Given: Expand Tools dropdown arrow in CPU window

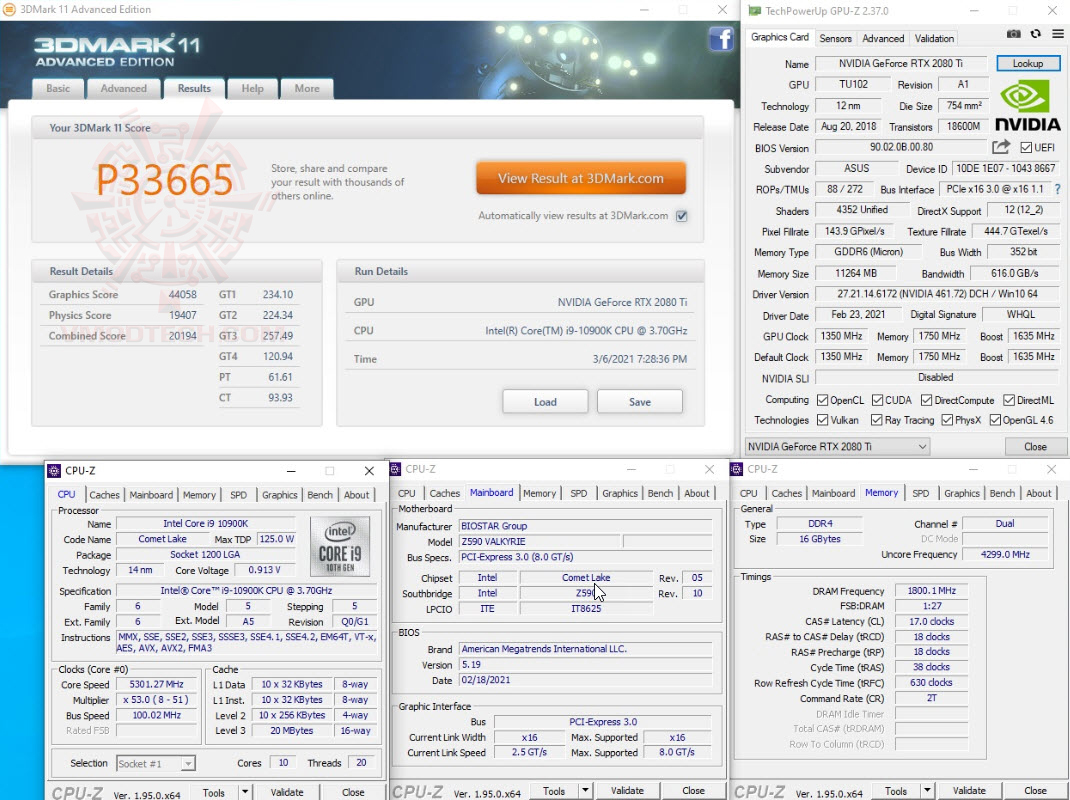Looking at the screenshot, I should [x=244, y=792].
